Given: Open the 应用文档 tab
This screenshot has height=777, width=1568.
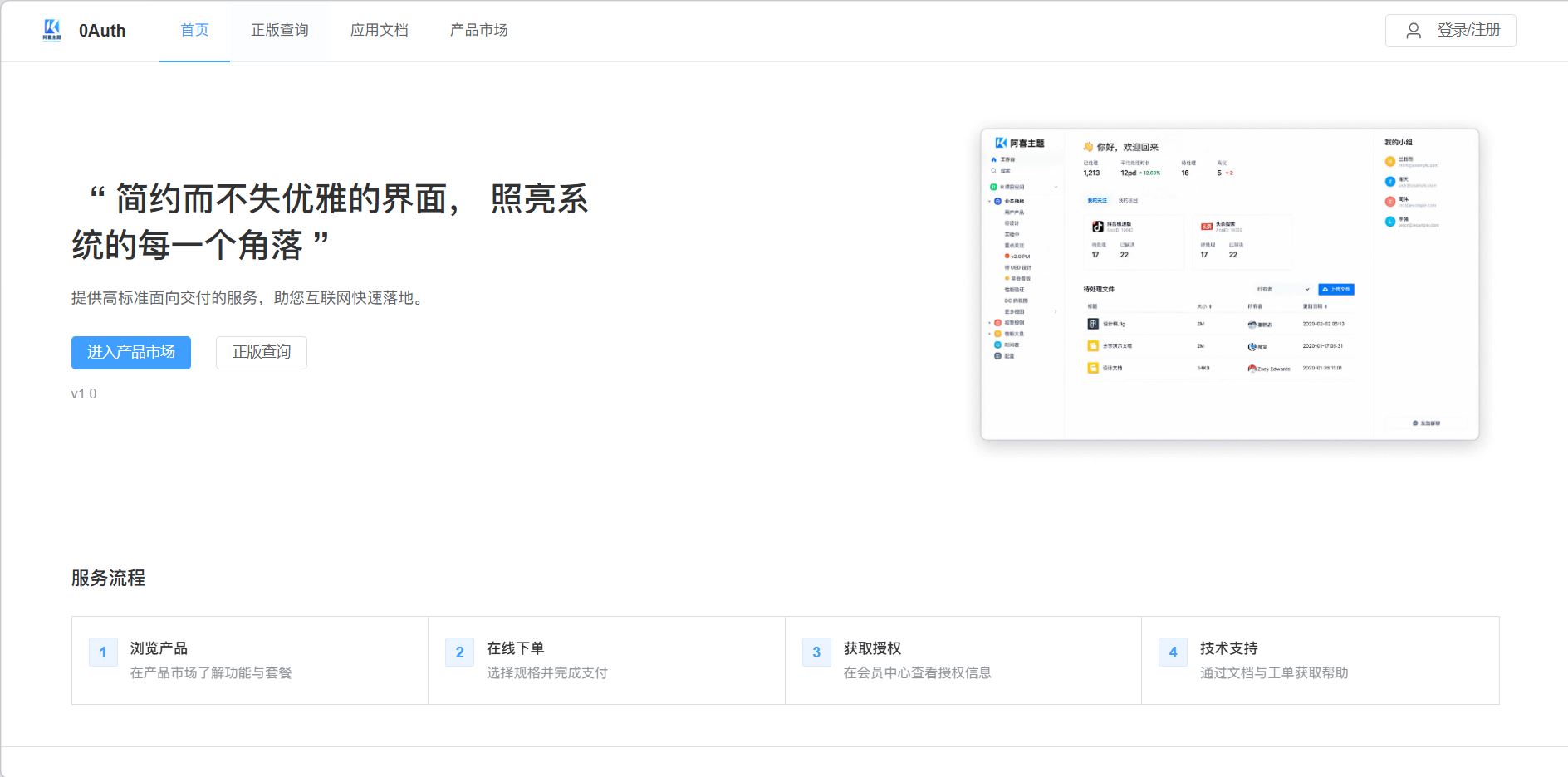Looking at the screenshot, I should click(x=380, y=31).
